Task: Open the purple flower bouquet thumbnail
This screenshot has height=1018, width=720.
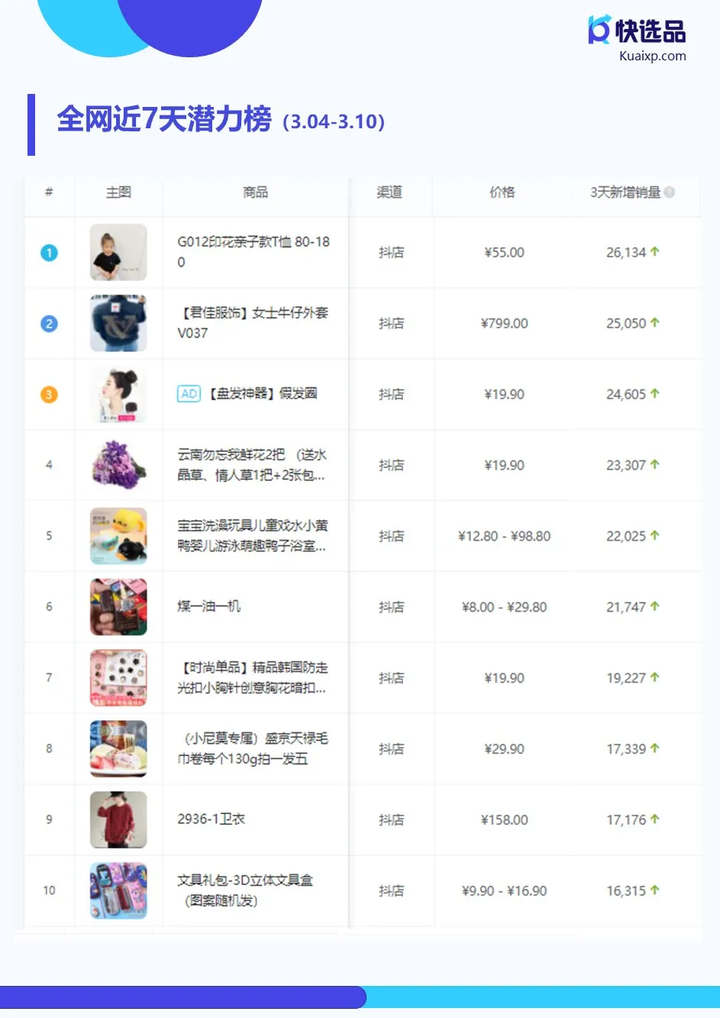Action: (118, 465)
